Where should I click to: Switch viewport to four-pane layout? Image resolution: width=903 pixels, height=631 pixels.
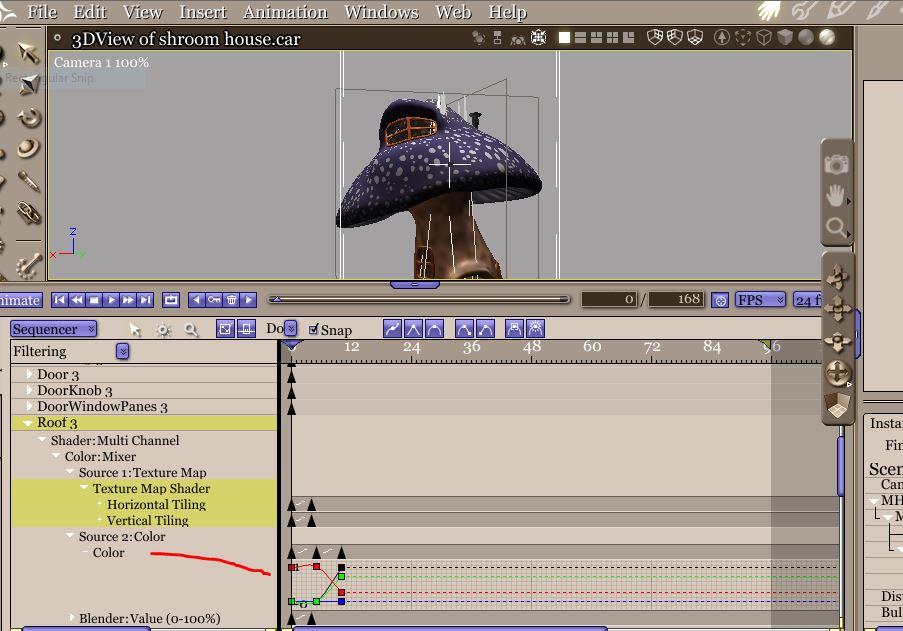(613, 37)
